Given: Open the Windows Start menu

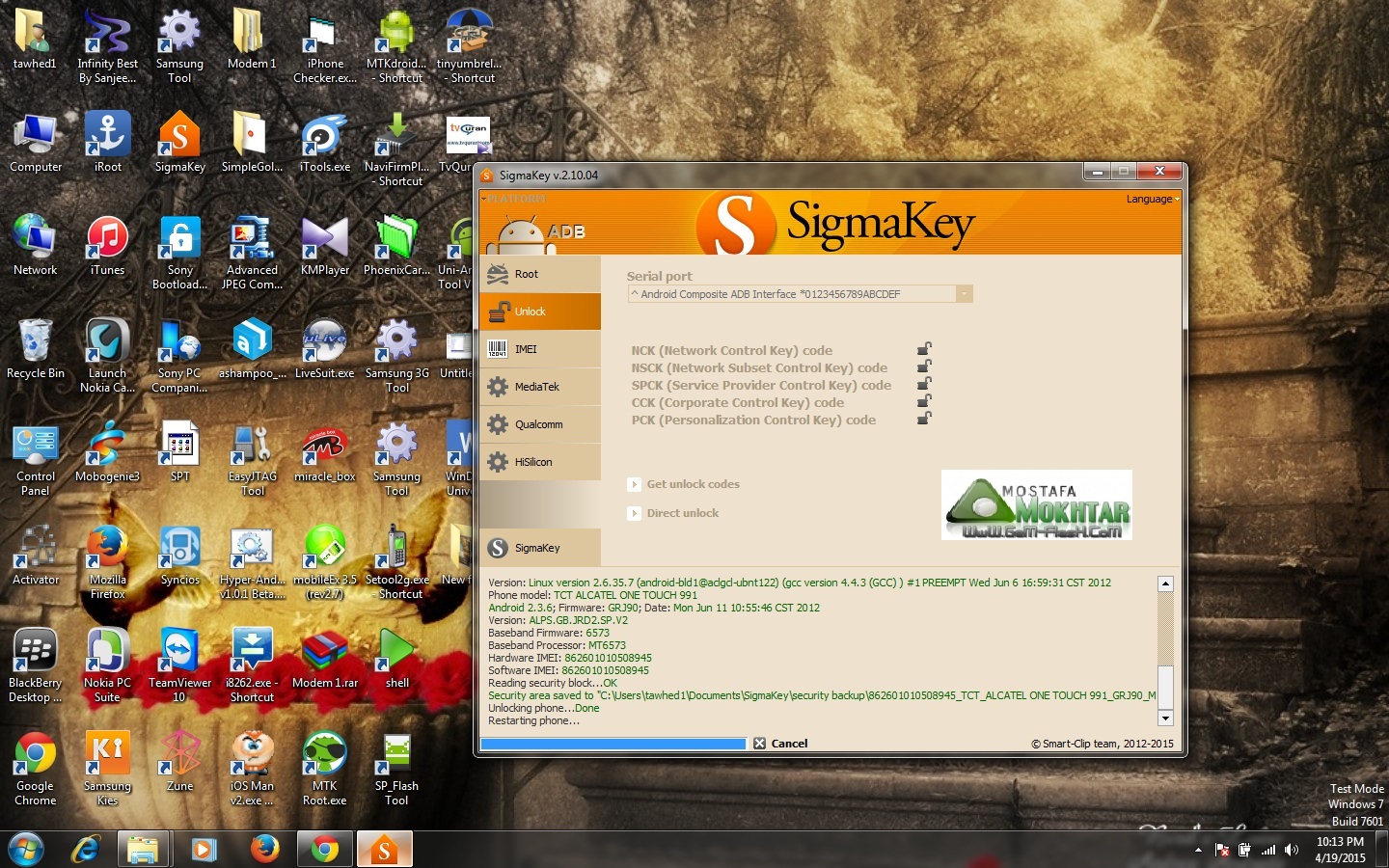Looking at the screenshot, I should tap(26, 850).
